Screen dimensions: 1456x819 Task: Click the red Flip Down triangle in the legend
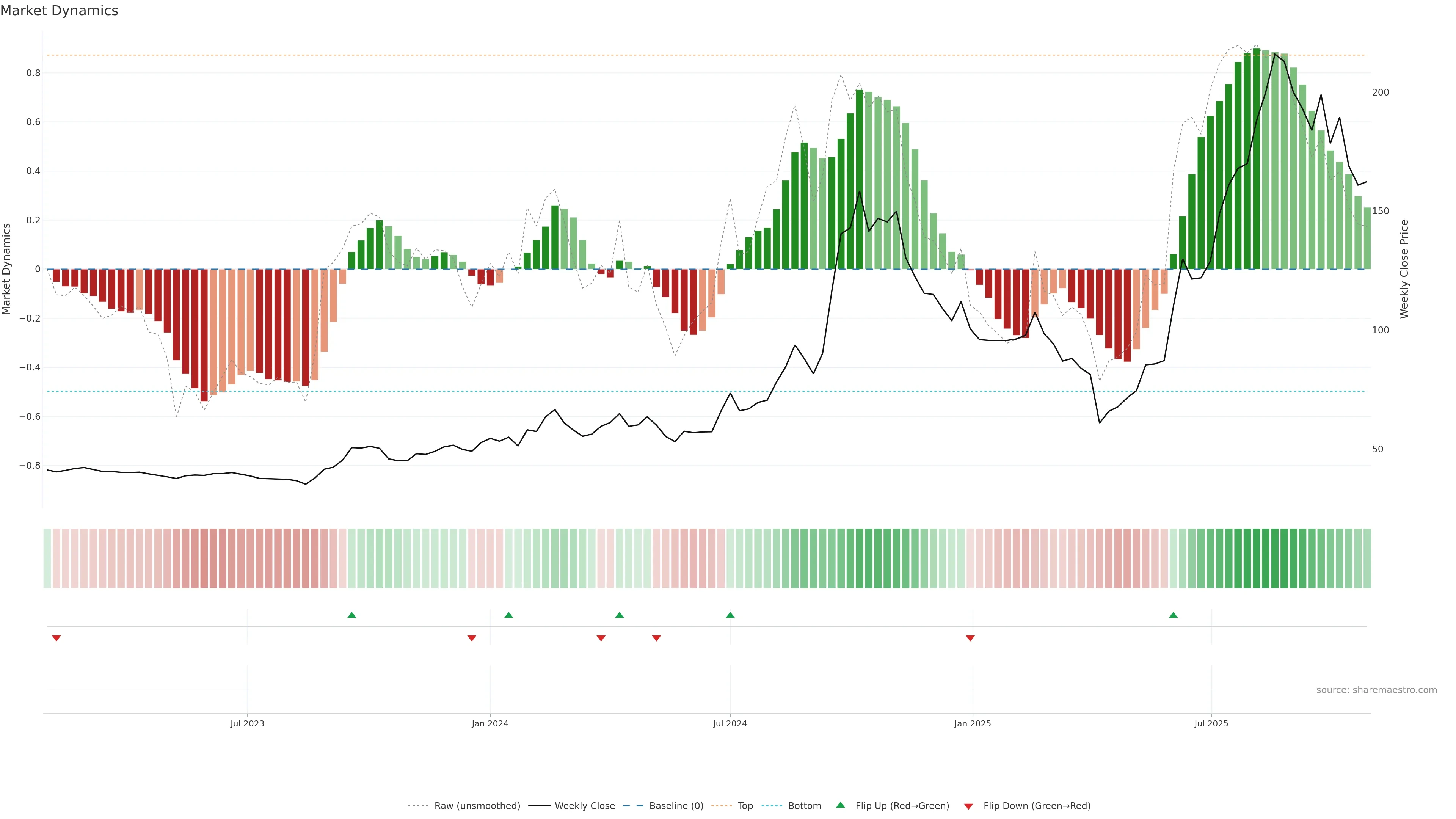click(x=968, y=806)
